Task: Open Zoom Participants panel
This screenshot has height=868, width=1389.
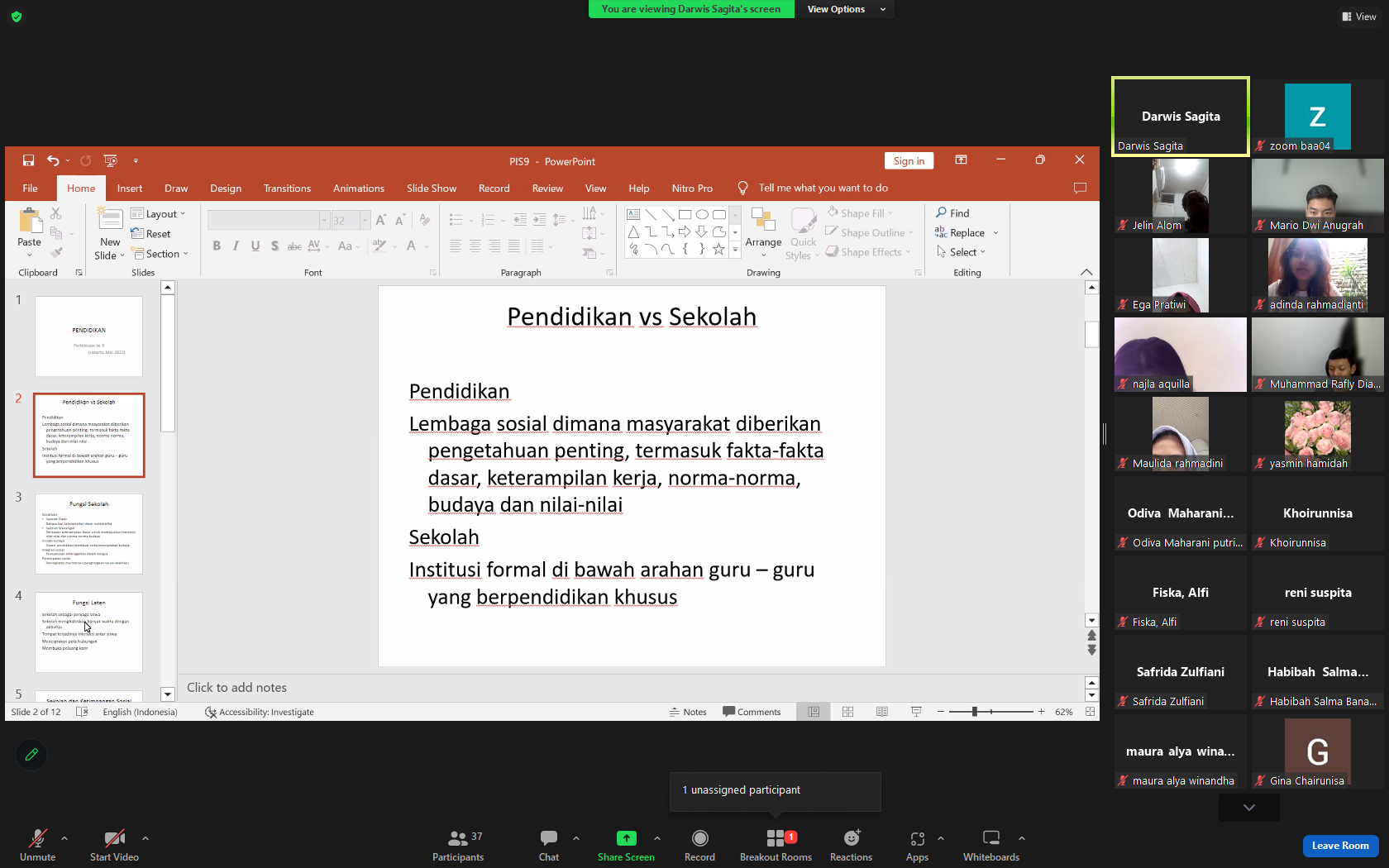Action: (457, 846)
